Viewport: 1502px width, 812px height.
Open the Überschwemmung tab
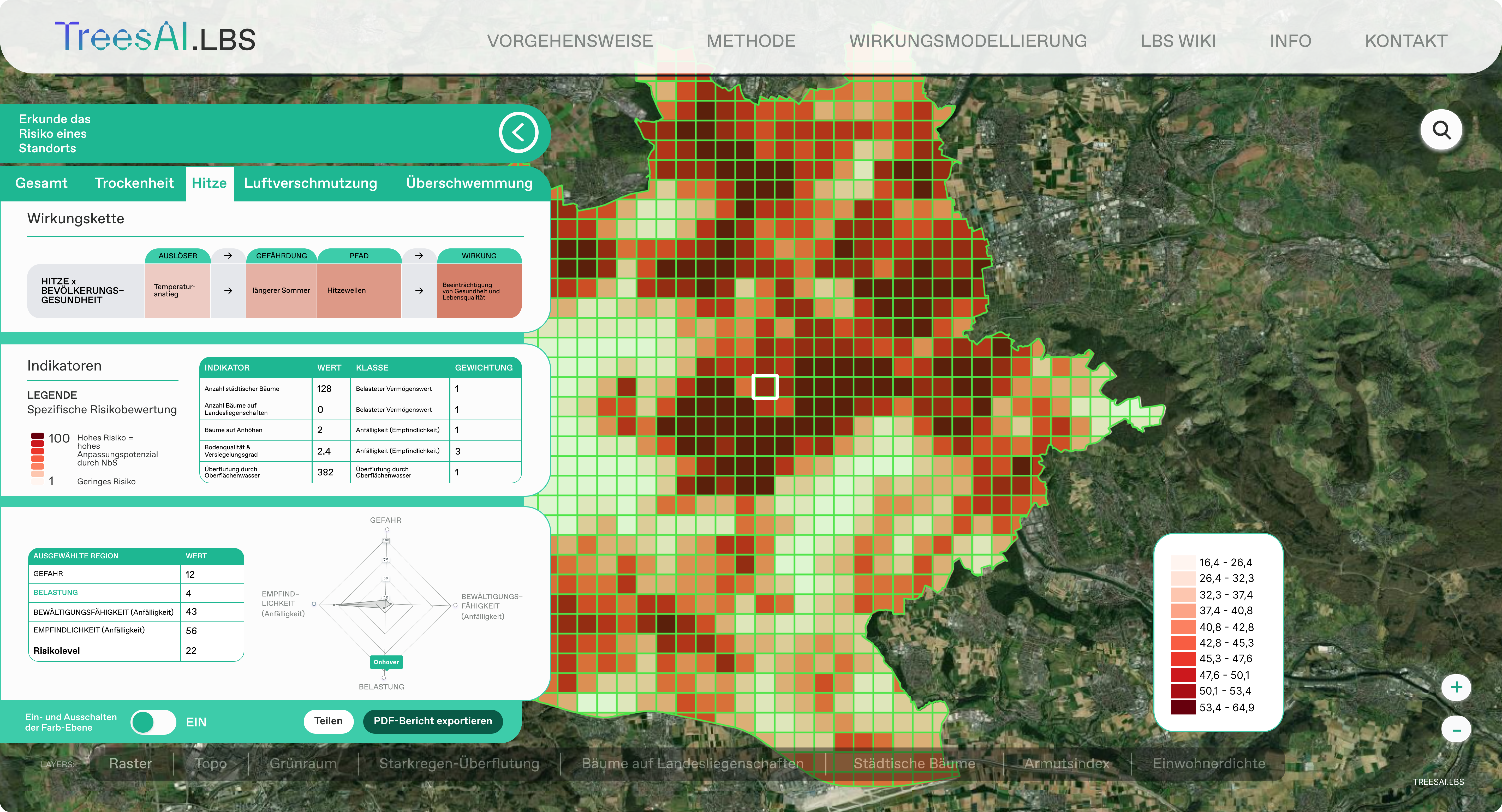tap(469, 183)
